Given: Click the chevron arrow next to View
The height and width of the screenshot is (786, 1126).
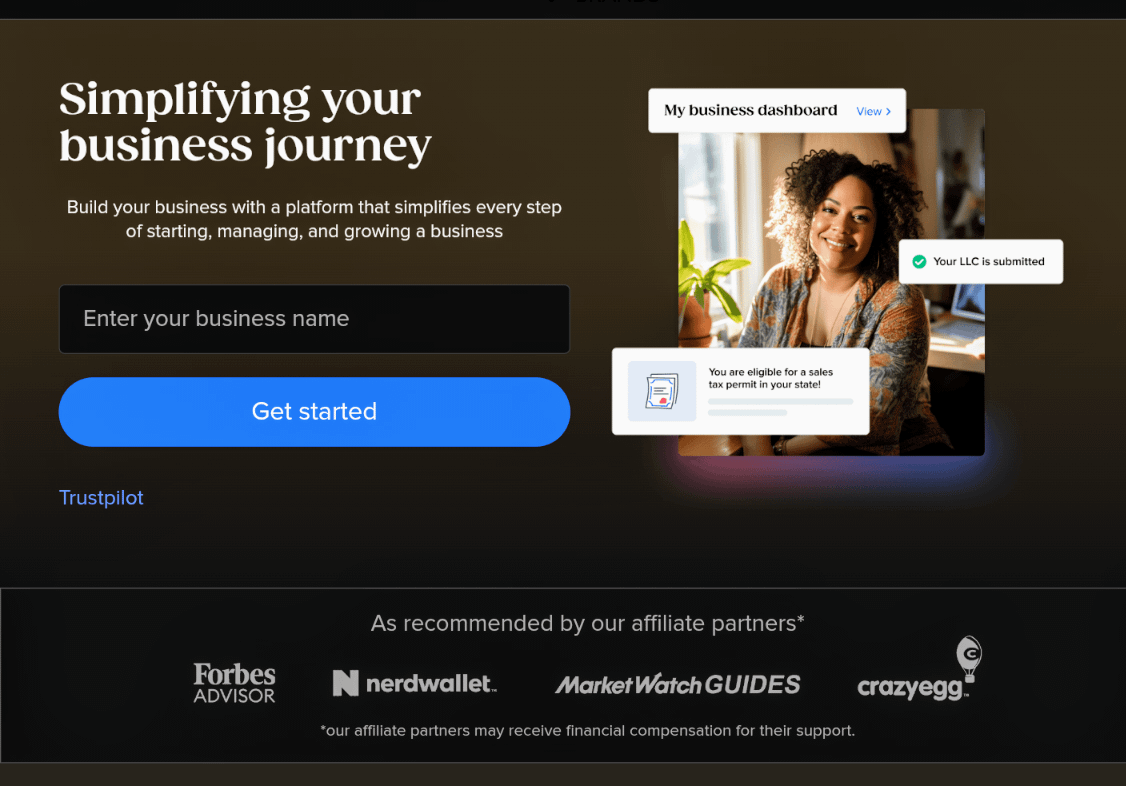Looking at the screenshot, I should pyautogui.click(x=888, y=112).
